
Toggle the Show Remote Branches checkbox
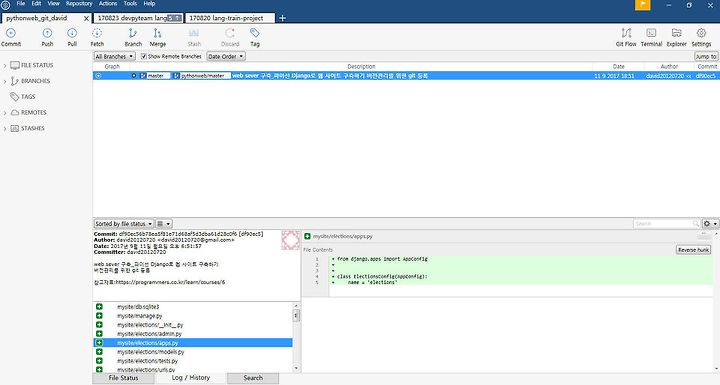tap(143, 56)
